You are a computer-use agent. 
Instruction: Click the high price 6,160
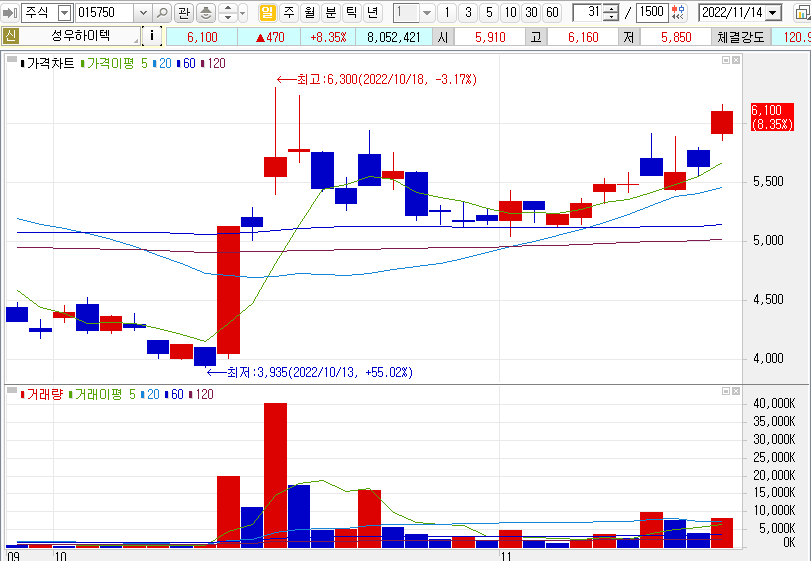583,37
